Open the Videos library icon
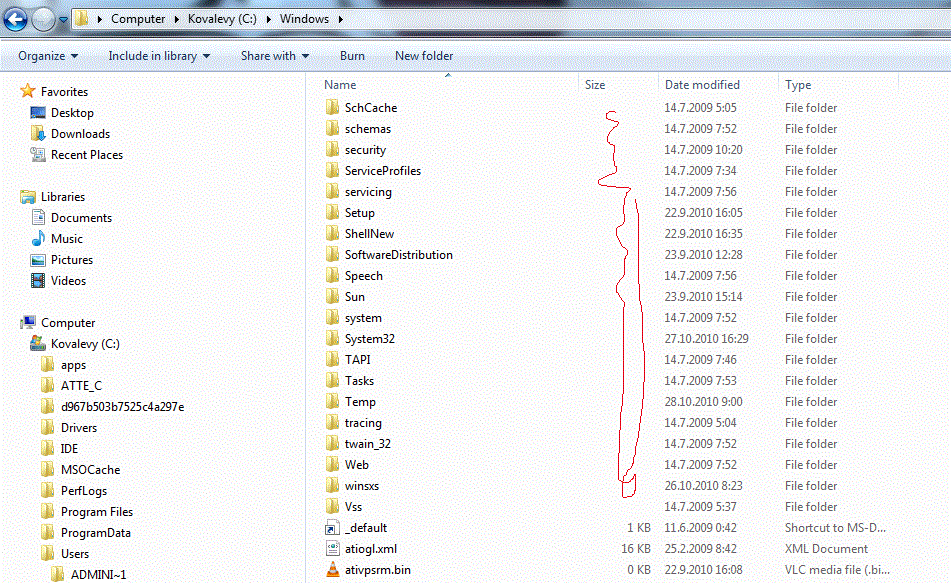 38,280
